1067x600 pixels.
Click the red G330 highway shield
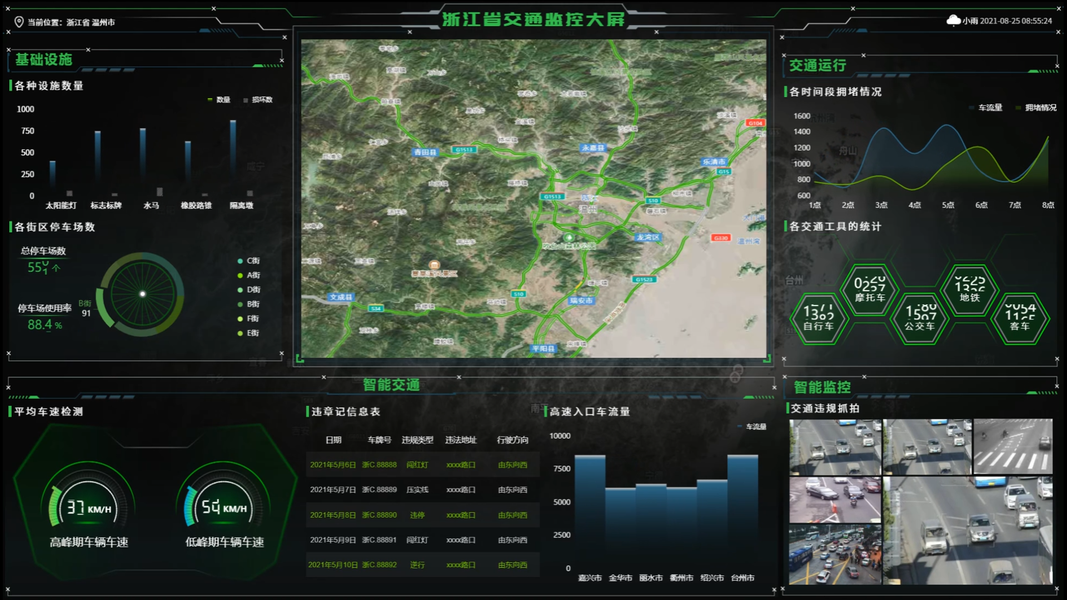coord(721,238)
